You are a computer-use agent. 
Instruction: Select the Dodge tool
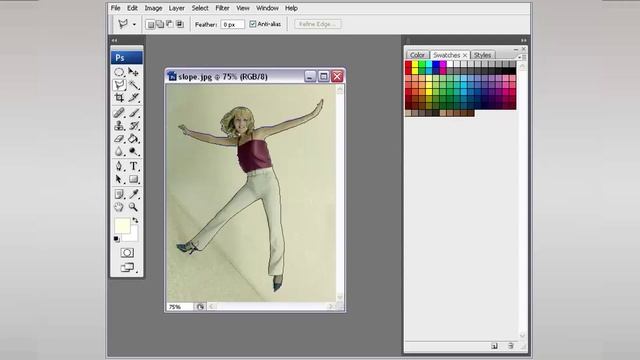click(133, 151)
